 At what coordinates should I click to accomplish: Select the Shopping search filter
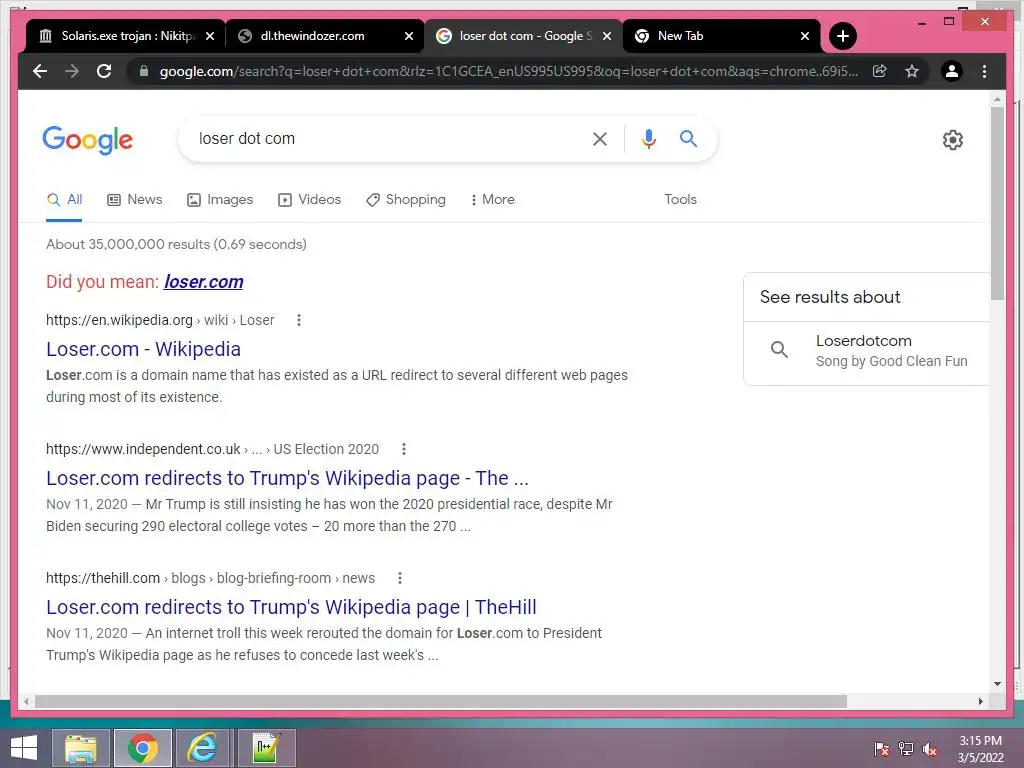click(x=406, y=200)
